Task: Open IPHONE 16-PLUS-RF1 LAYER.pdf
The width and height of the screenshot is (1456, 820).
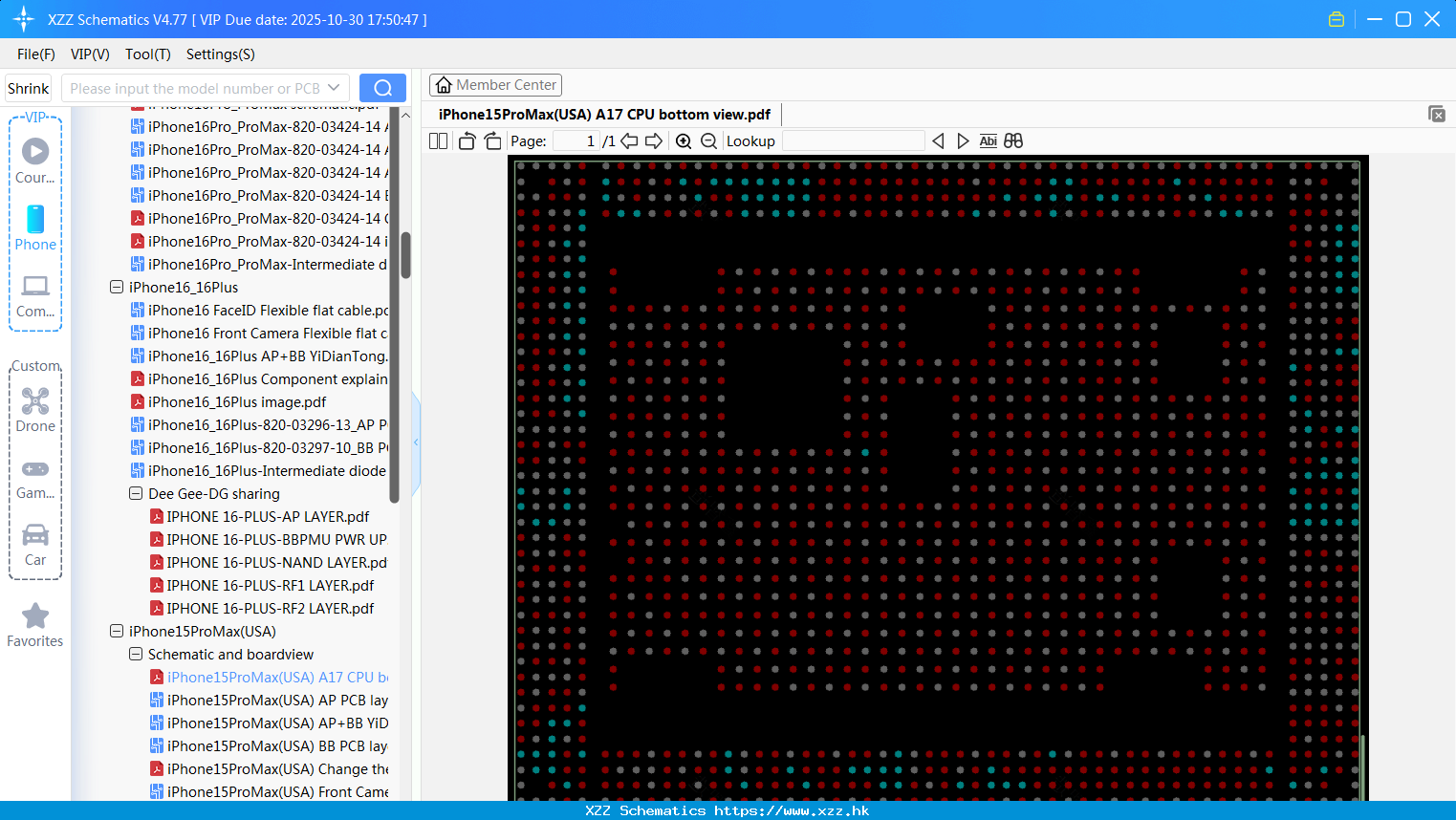Action: pyautogui.click(x=262, y=585)
